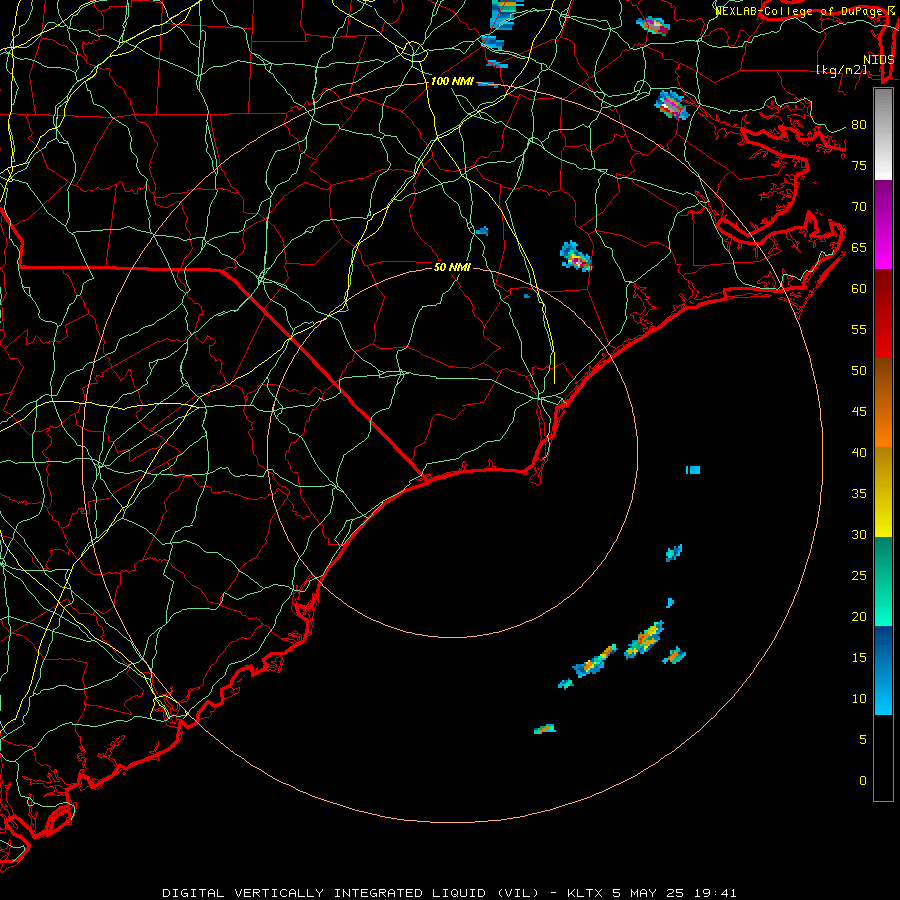Click the "DIGITAL VERTICALLY INTEGRATED LIQUID (VIL)" title
Image resolution: width=900 pixels, height=900 pixels.
point(351,893)
